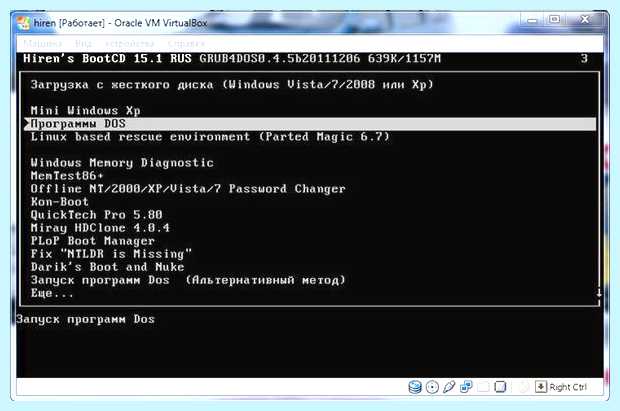Select Запуск программ Dos (Альтернативный метод) entry

point(188,280)
